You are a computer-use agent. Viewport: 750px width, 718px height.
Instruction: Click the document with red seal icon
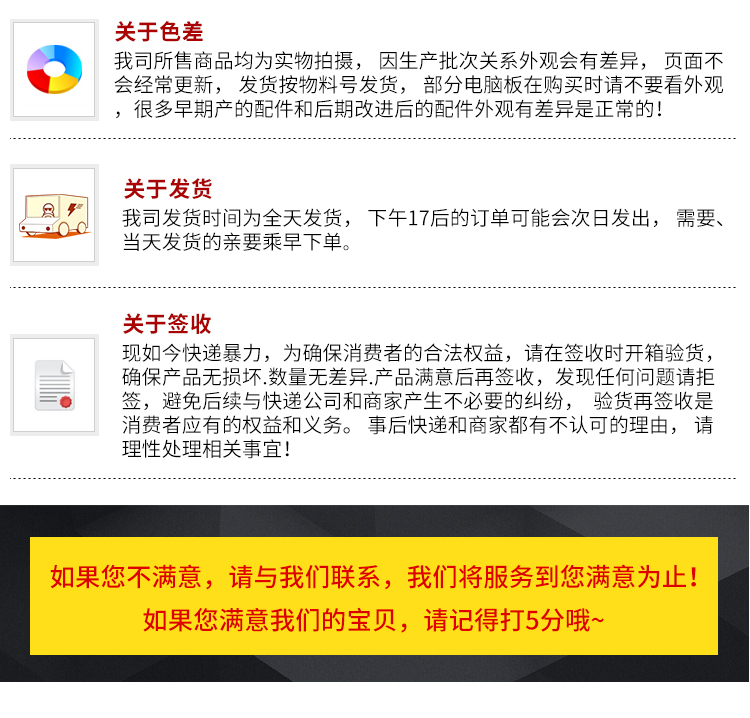point(55,385)
